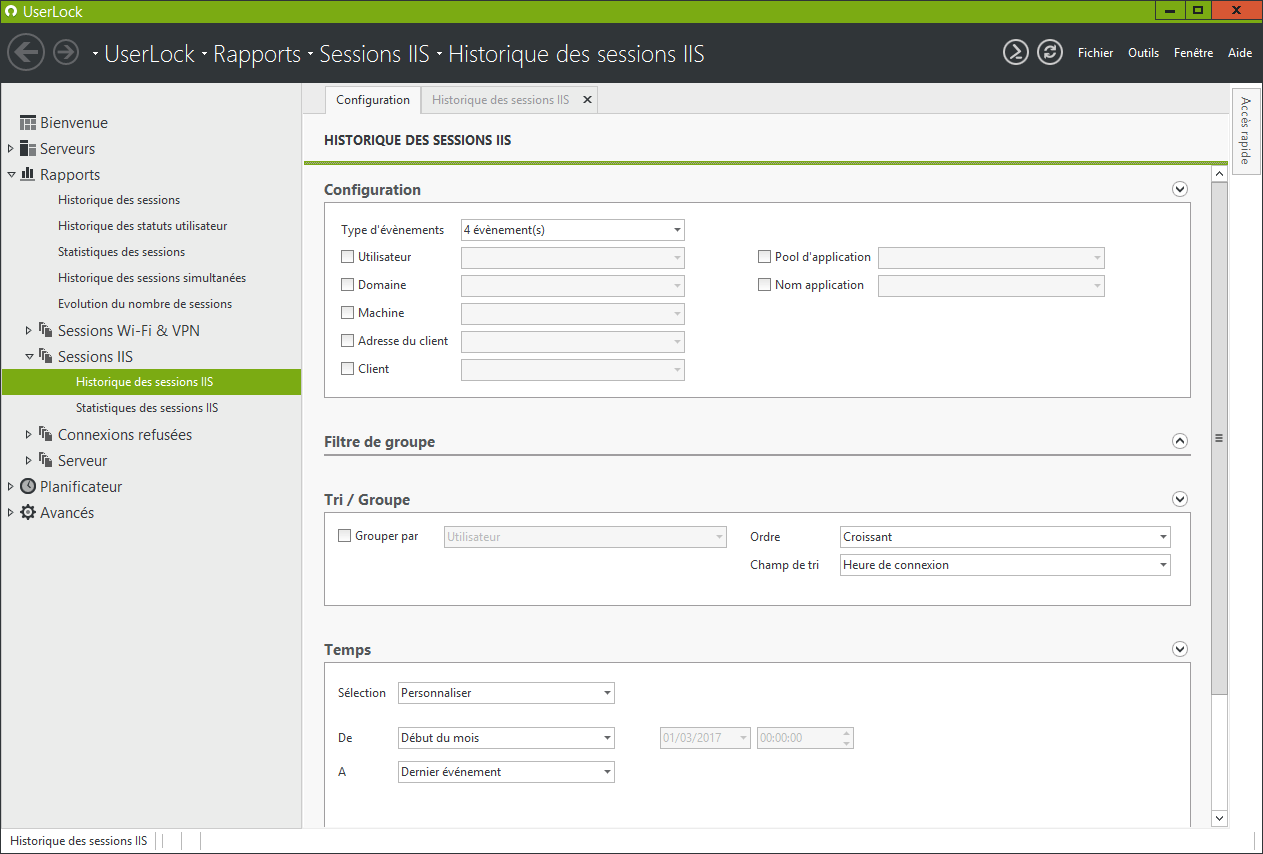Open the Sélection dropdown showing Personnaliser

click(x=506, y=693)
